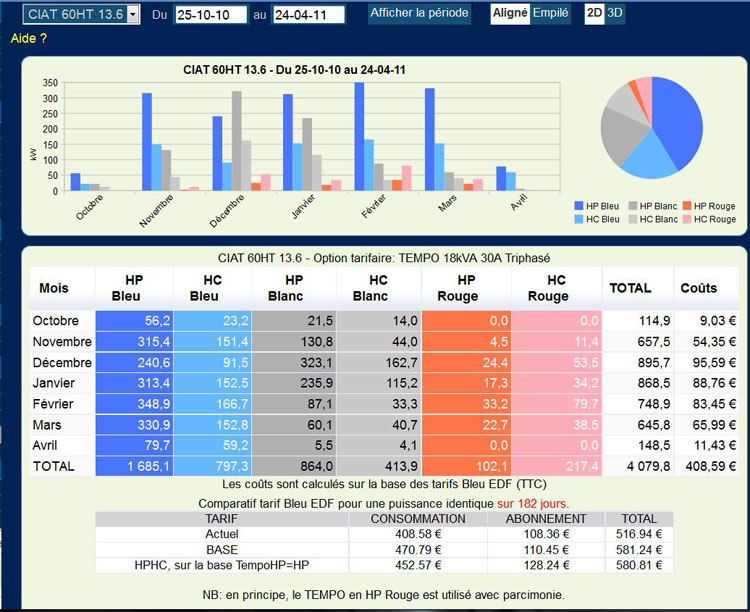
Task: Click the HP Bleu legend swatch
Action: (x=580, y=206)
